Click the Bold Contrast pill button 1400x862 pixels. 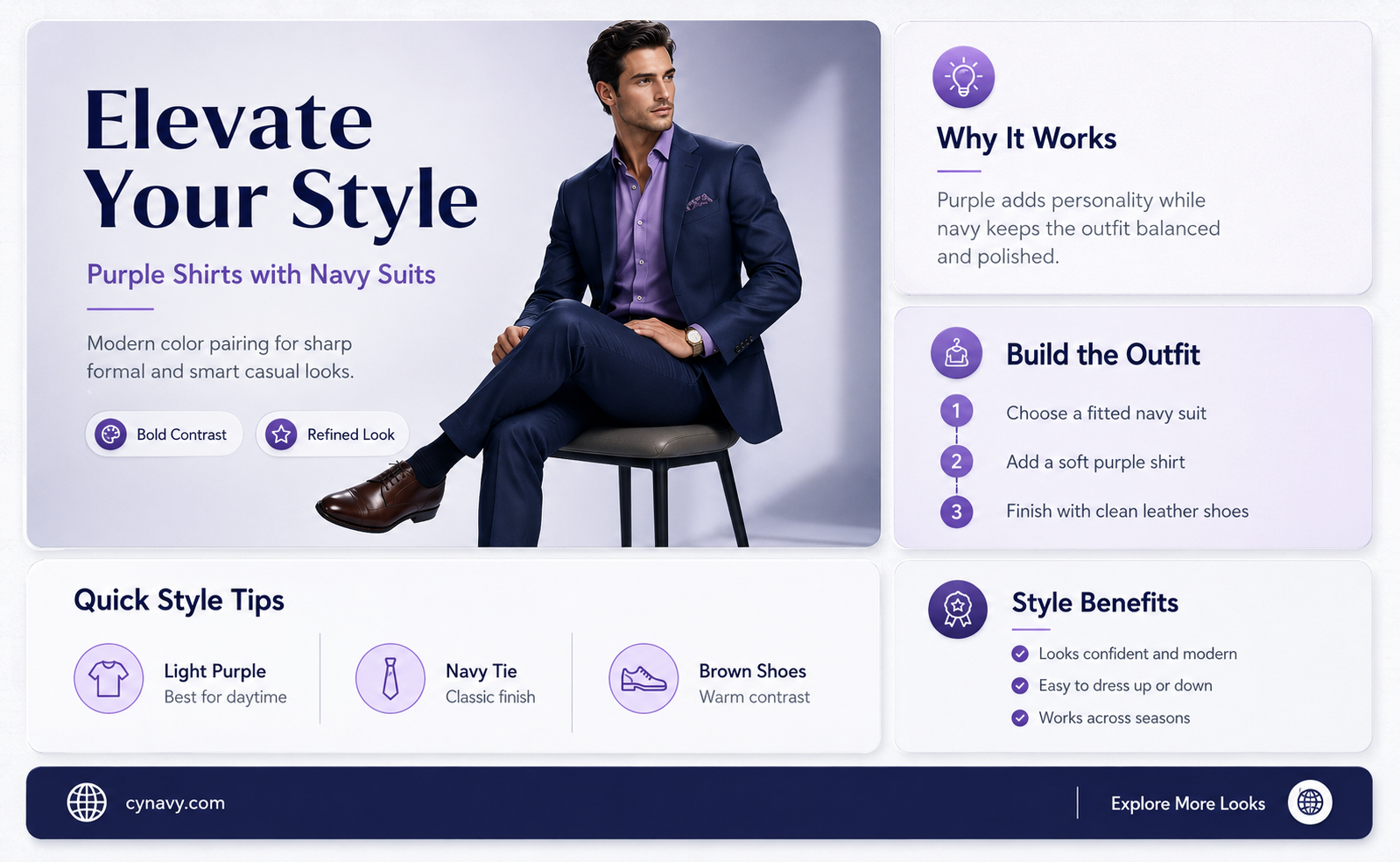(x=164, y=434)
